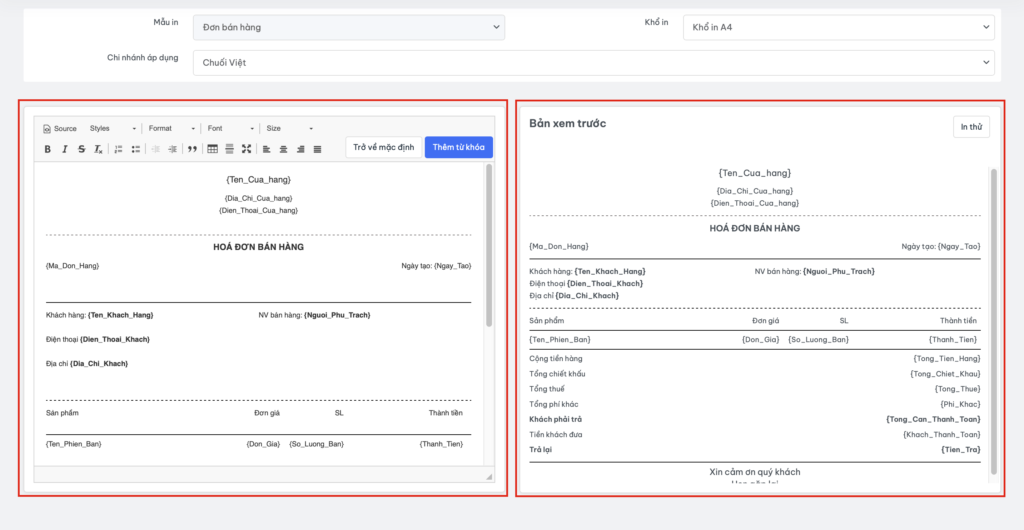Open the Khổ in paper size dropdown
This screenshot has width=1024, height=530.
pos(839,28)
